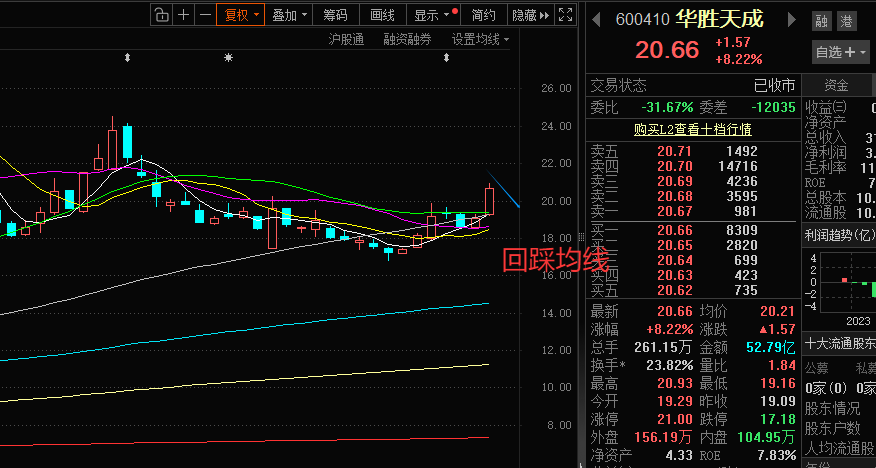Click the 港 badge icon

(x=847, y=21)
